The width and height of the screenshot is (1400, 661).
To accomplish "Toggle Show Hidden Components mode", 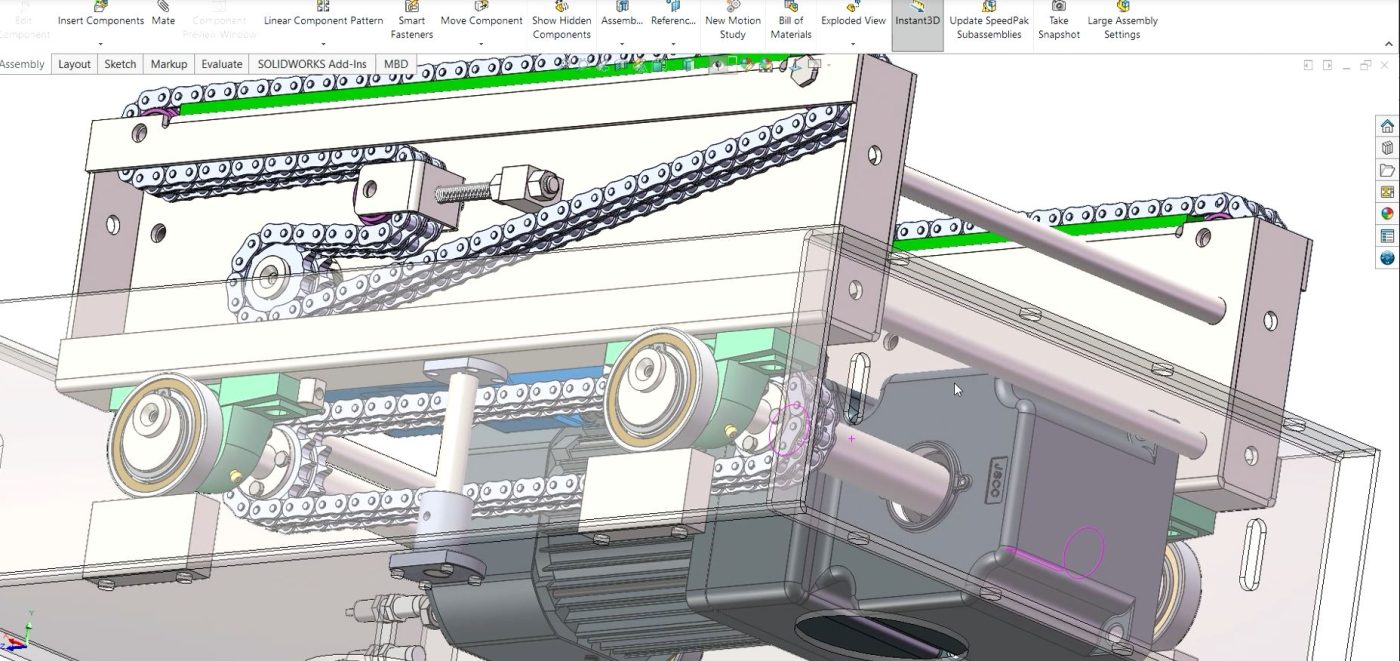I will click(x=561, y=22).
